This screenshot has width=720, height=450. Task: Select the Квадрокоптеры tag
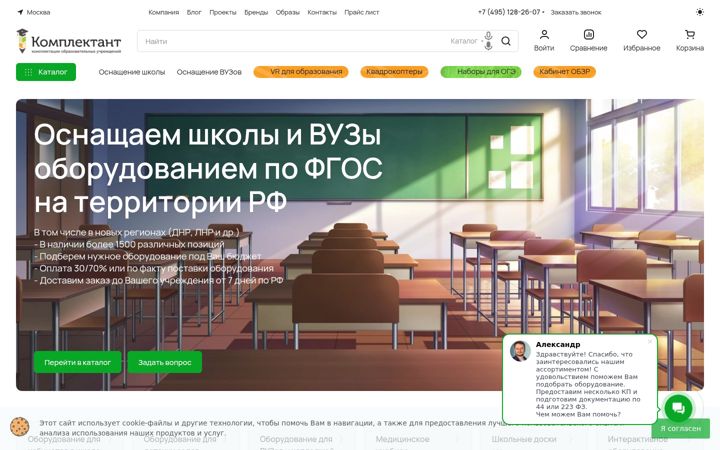point(394,72)
